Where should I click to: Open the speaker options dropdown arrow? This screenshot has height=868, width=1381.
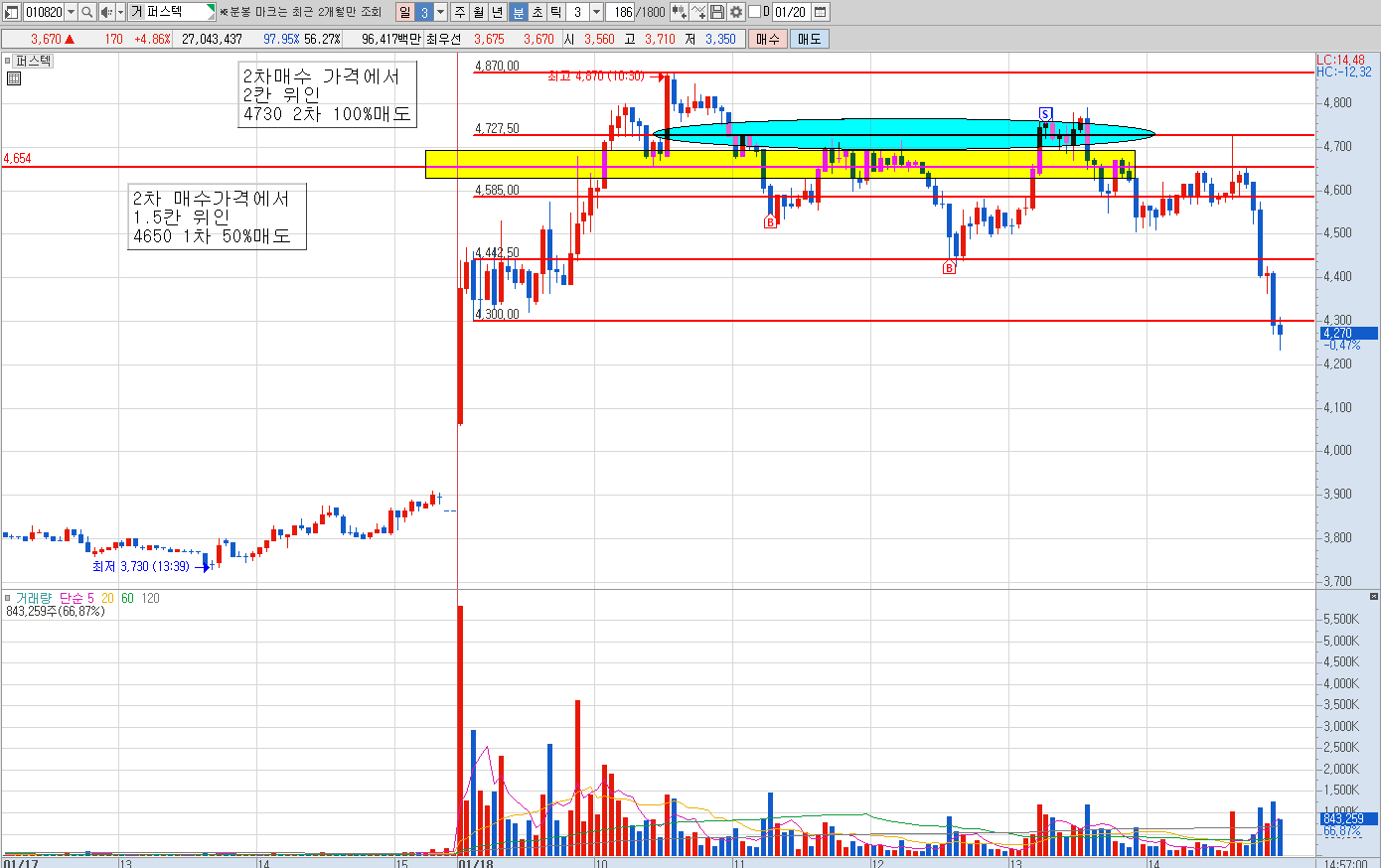pyautogui.click(x=120, y=12)
